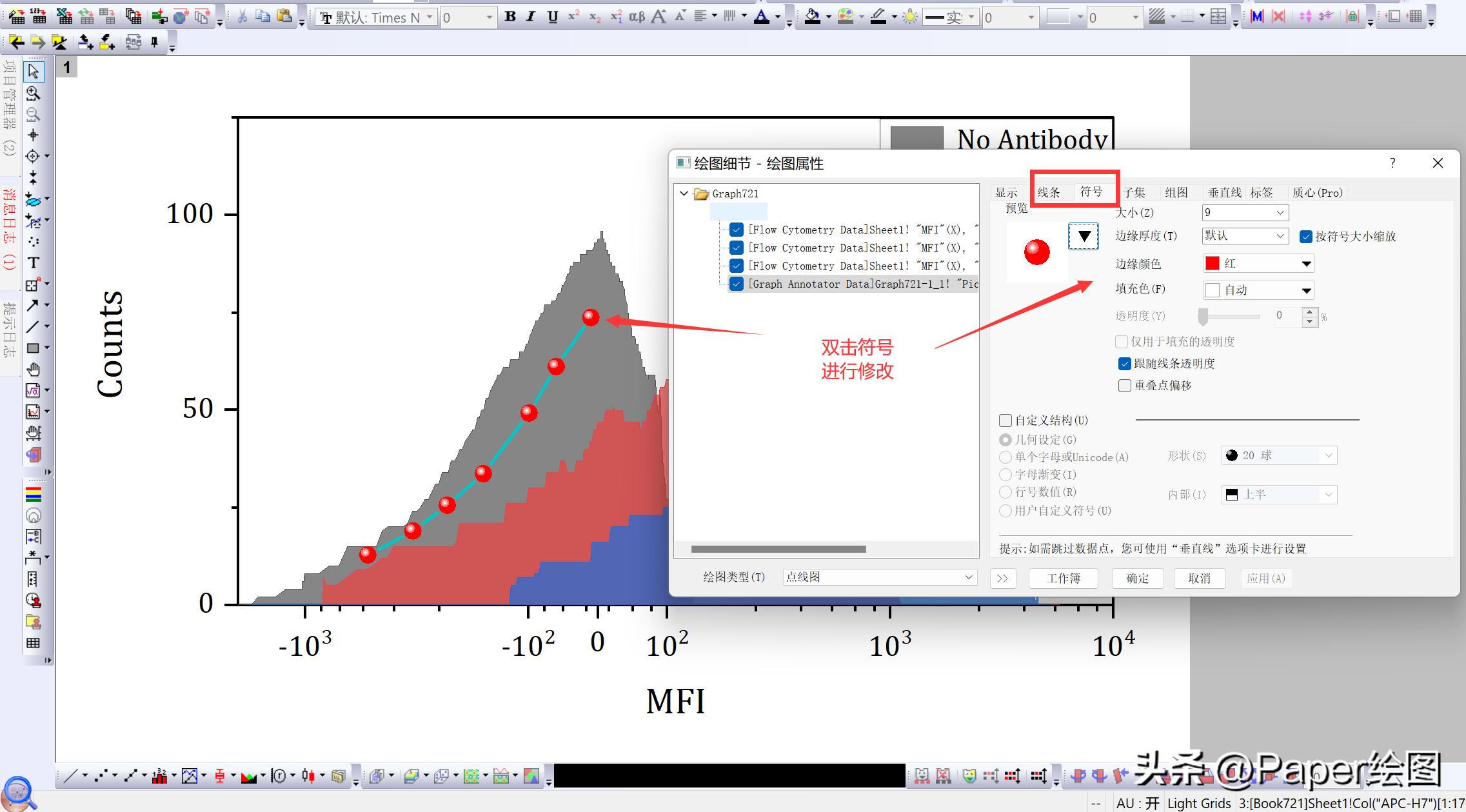The height and width of the screenshot is (812, 1466).
Task: Apply subscript formatting
Action: pyautogui.click(x=595, y=17)
